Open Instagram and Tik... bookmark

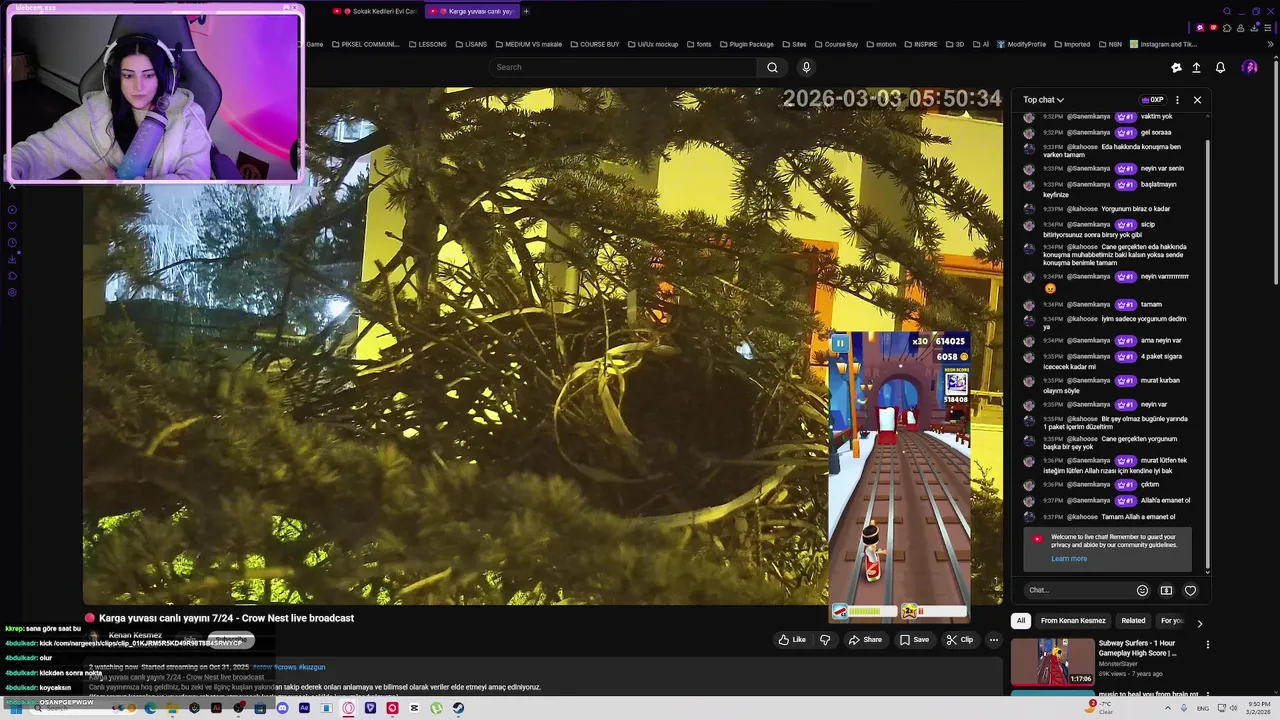pyautogui.click(x=1163, y=44)
